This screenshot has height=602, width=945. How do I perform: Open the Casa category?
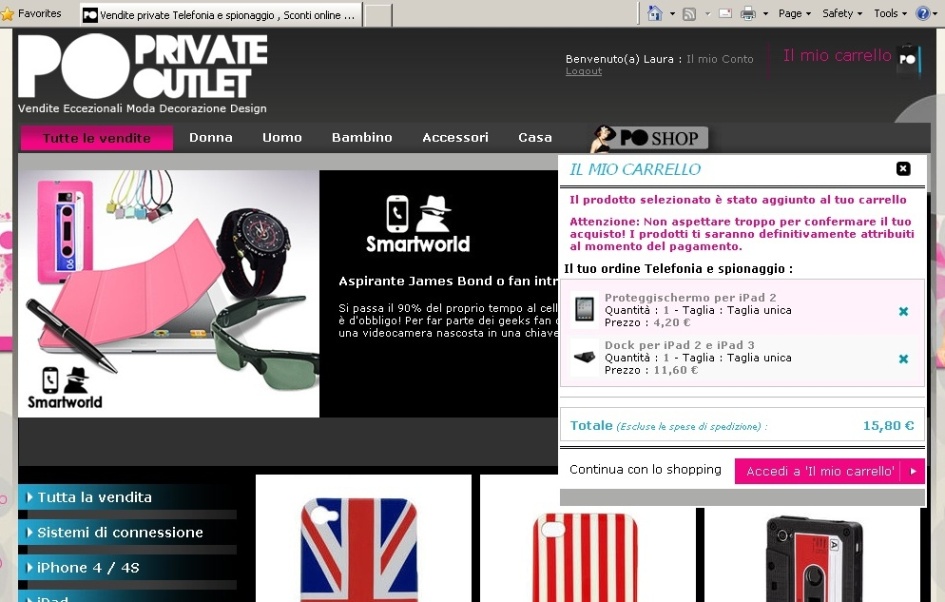point(535,137)
